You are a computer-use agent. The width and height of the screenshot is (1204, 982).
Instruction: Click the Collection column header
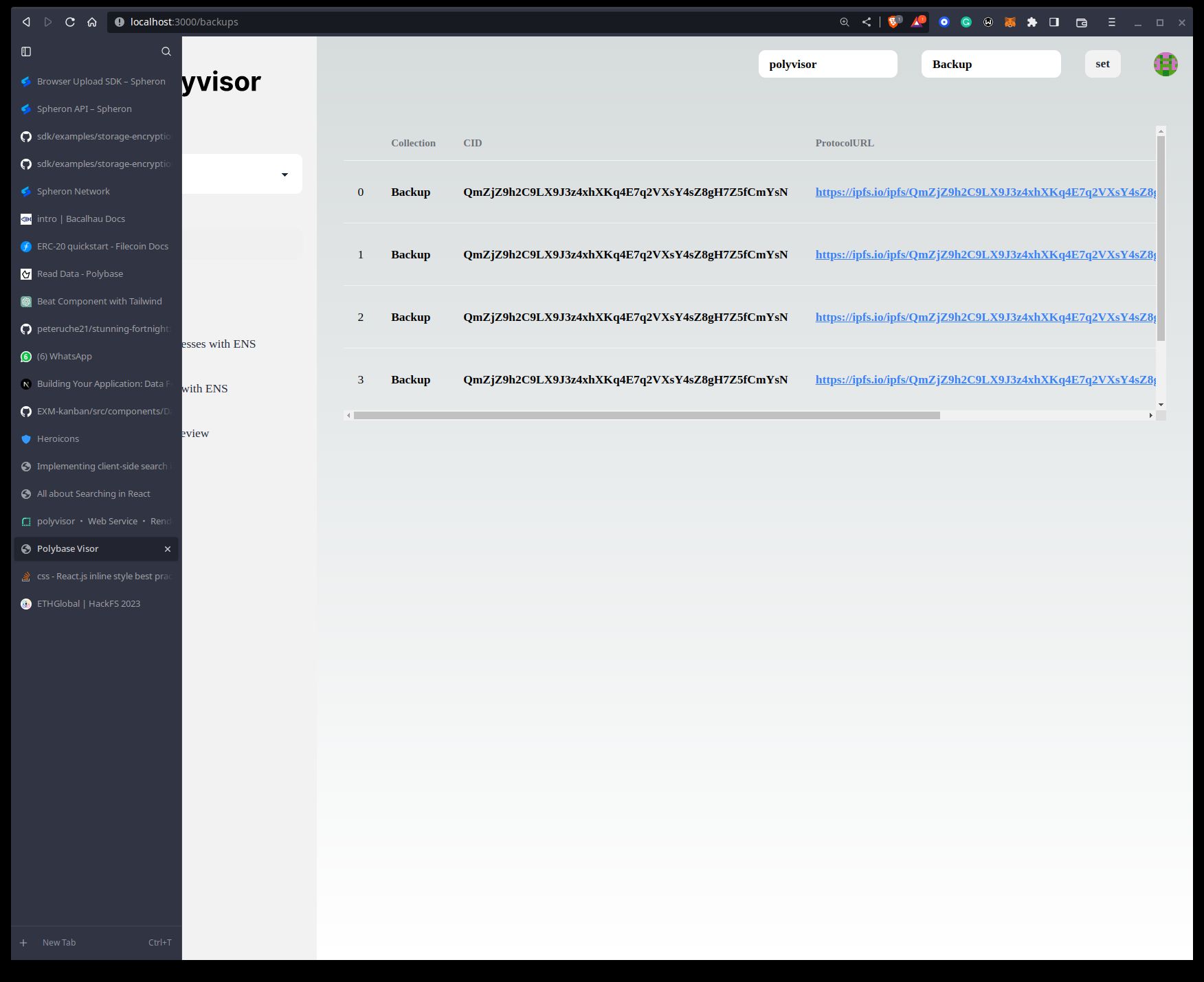point(413,143)
